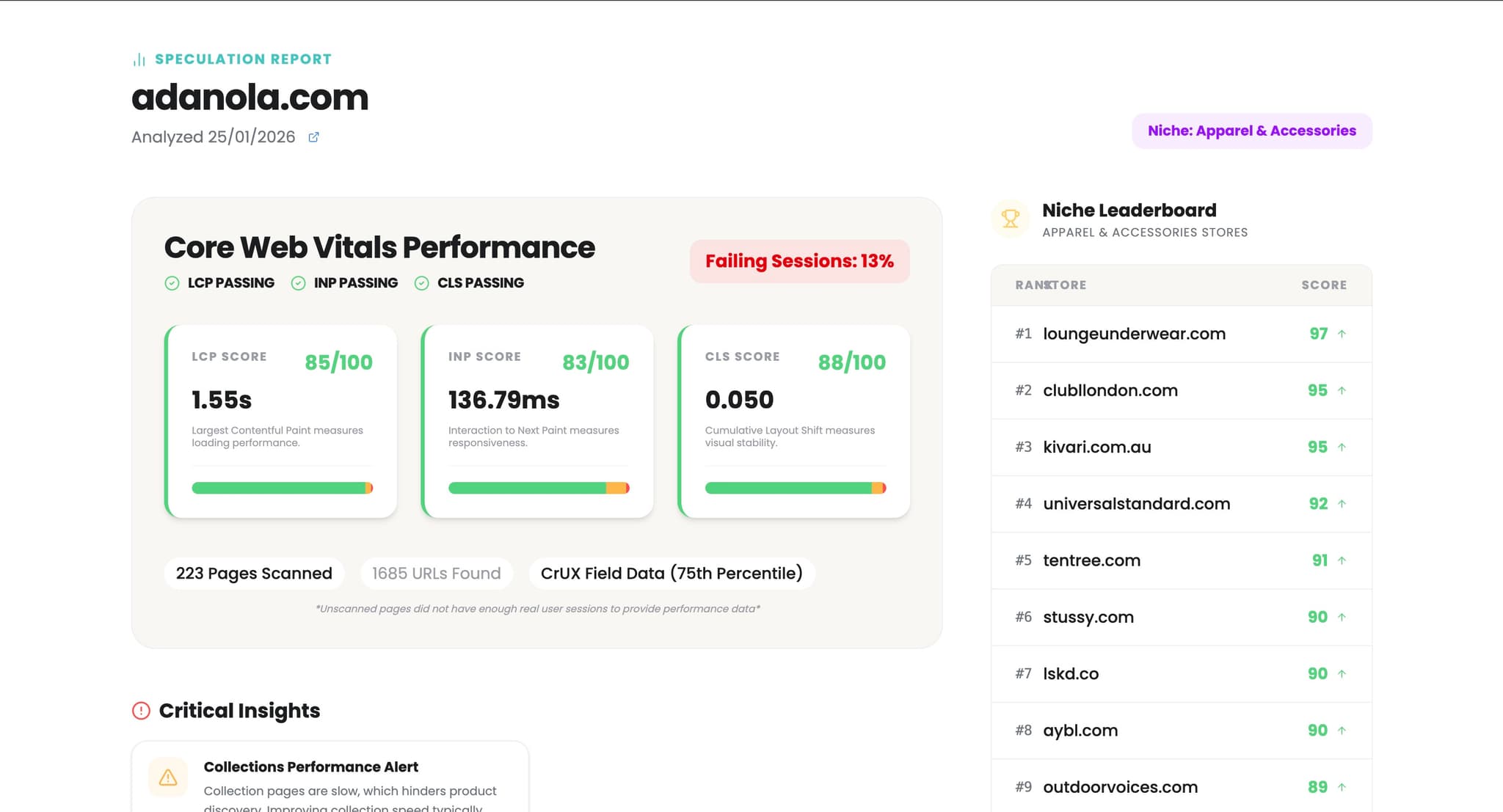Click the Niche Leaderboard trophy icon
Viewport: 1503px width, 812px height.
[1011, 219]
